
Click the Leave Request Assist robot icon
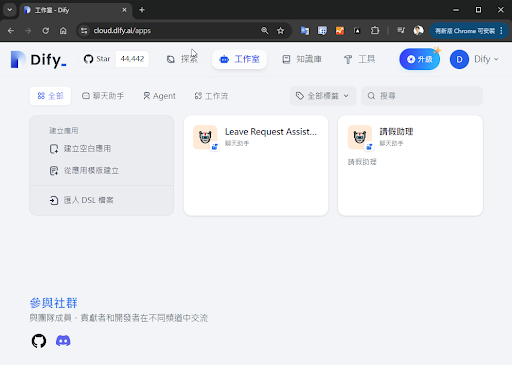[x=205, y=137]
